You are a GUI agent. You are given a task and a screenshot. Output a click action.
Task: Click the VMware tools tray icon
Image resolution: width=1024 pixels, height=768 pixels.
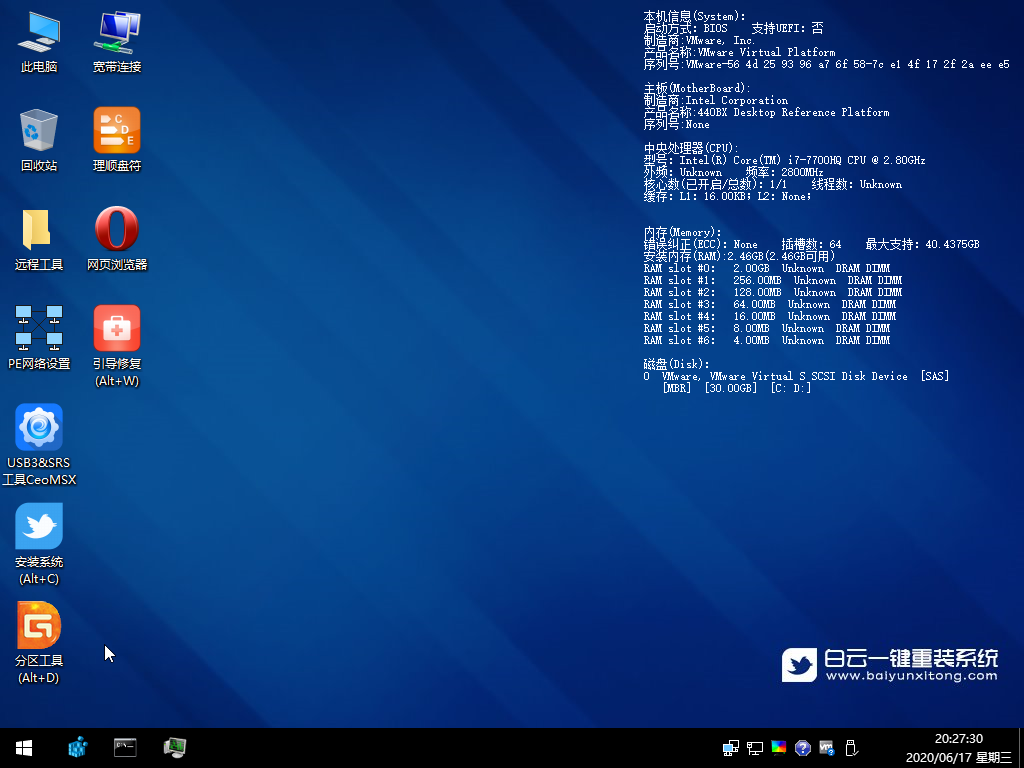827,748
